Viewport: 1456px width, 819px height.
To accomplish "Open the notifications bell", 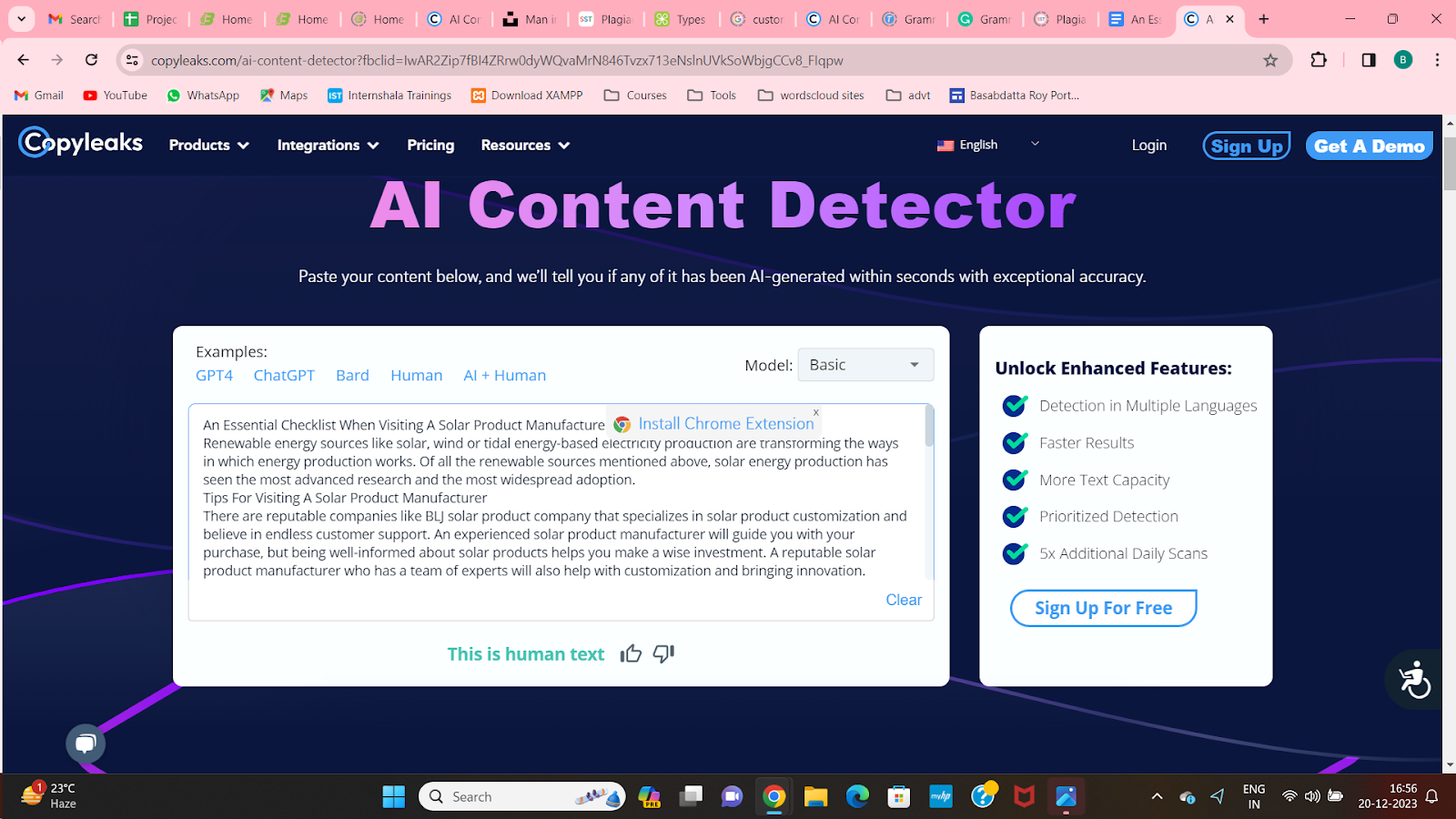I will click(1431, 796).
